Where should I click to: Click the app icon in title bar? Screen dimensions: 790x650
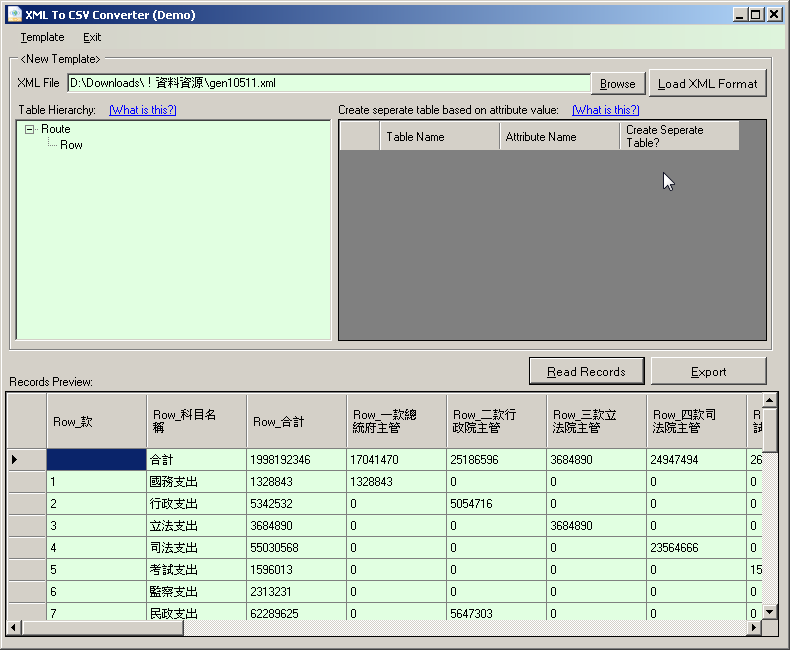14,15
